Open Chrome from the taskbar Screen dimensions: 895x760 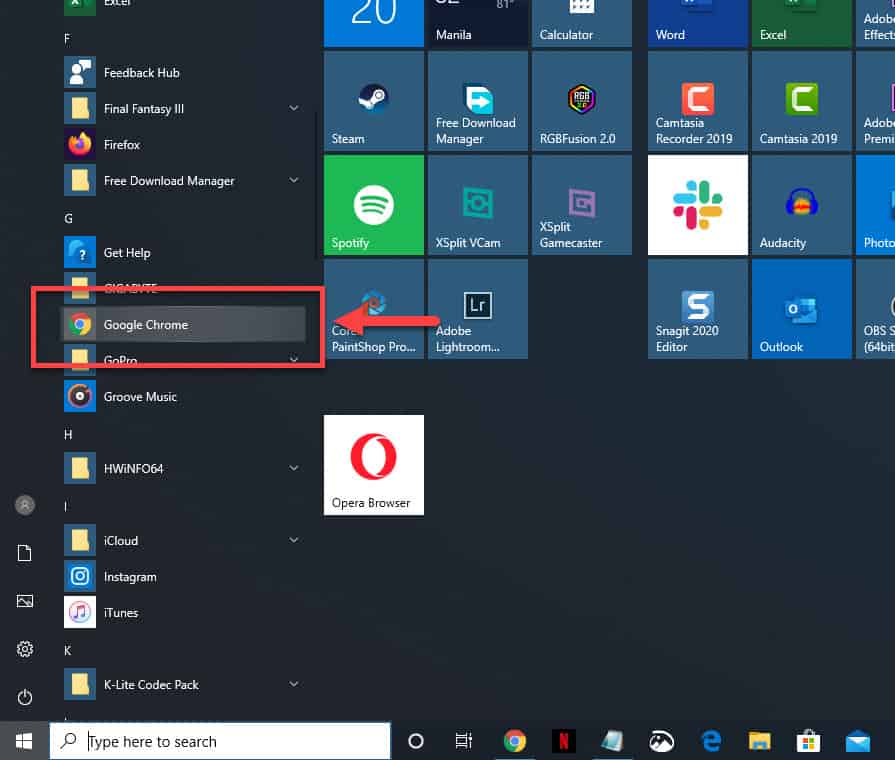click(x=515, y=741)
